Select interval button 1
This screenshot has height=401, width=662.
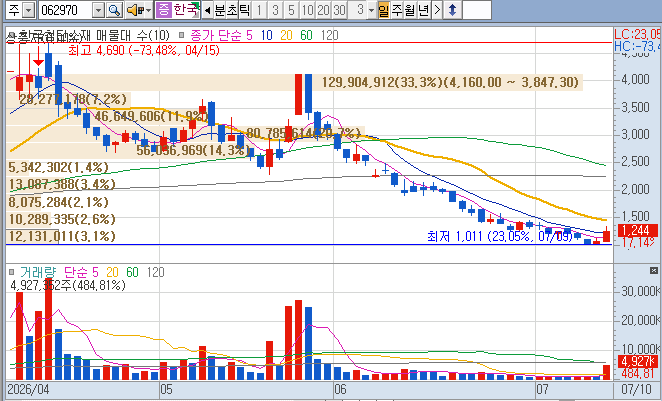tap(260, 10)
